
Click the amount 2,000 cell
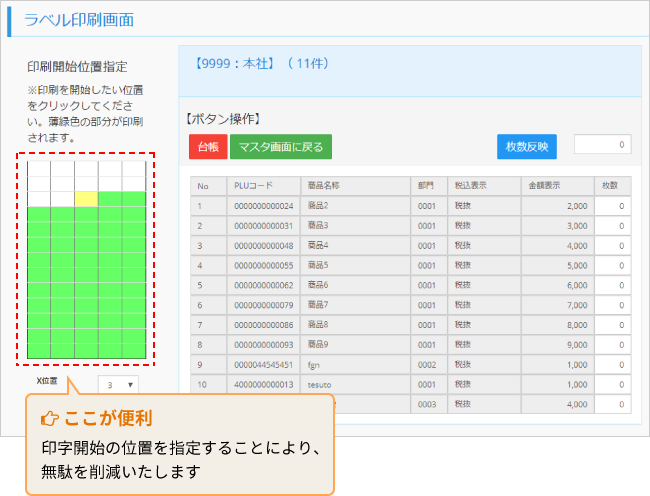(558, 206)
